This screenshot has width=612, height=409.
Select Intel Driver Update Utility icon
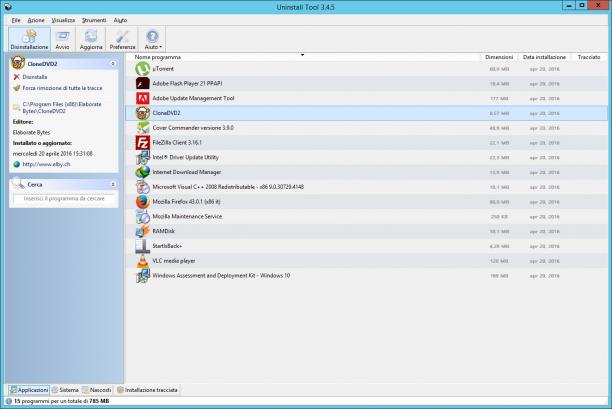click(x=142, y=158)
